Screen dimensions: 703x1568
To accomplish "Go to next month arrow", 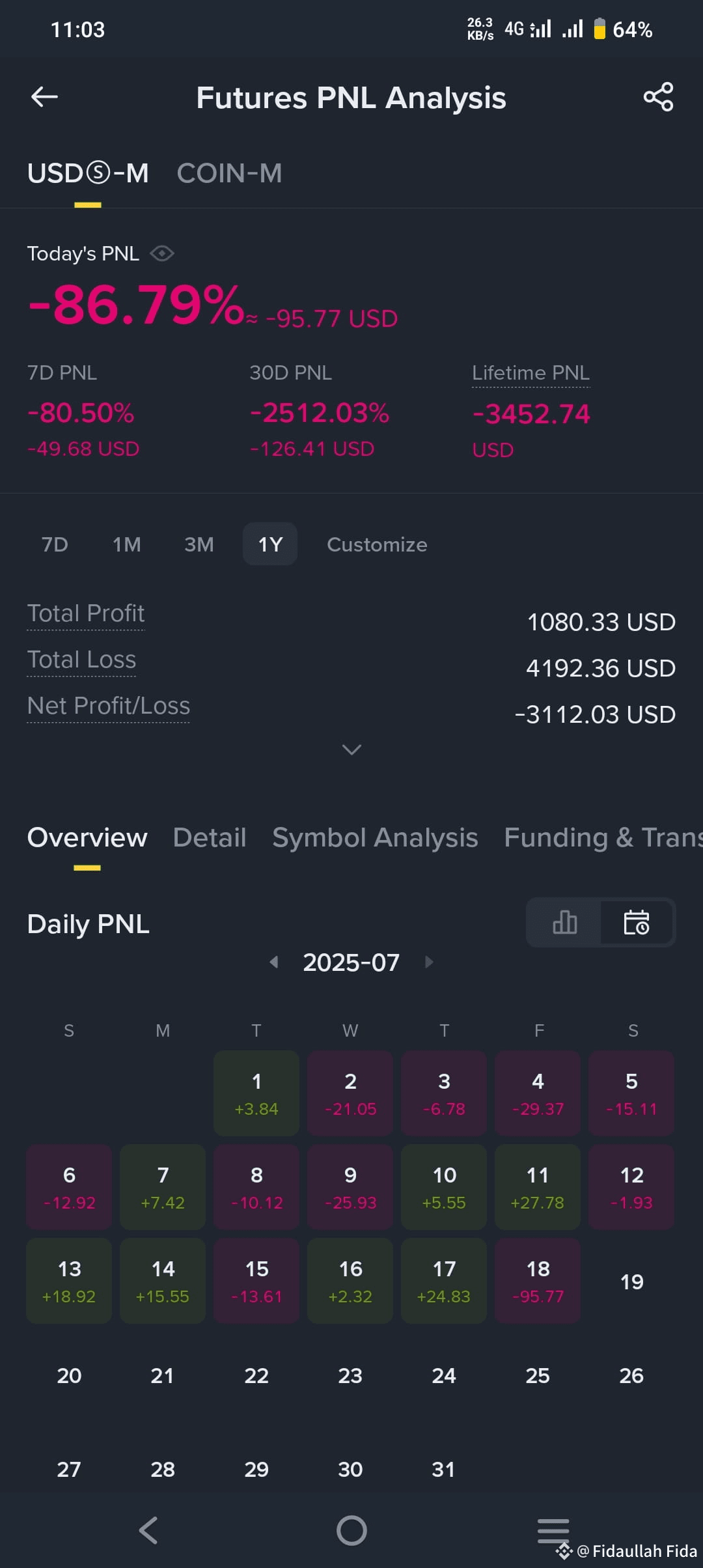I will coord(428,962).
